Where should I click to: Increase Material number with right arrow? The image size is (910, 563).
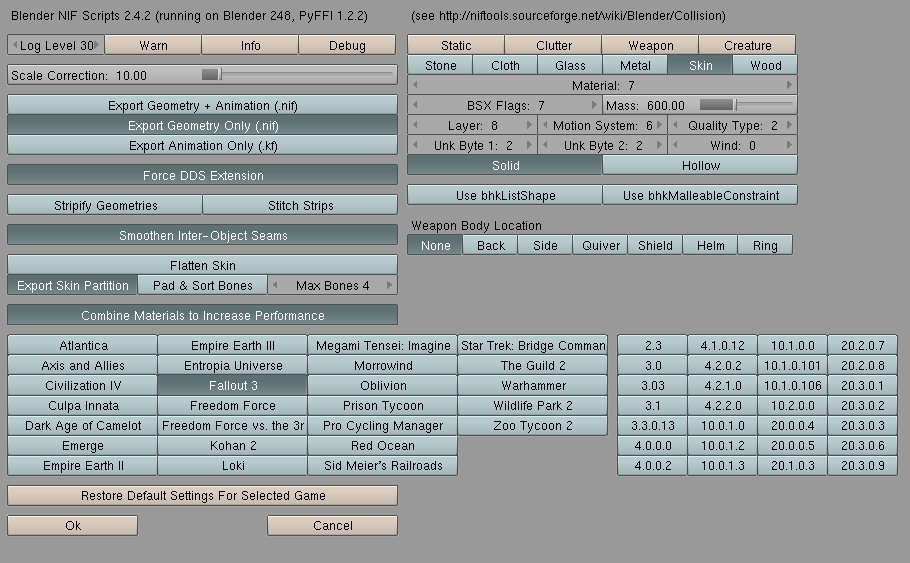tap(789, 85)
